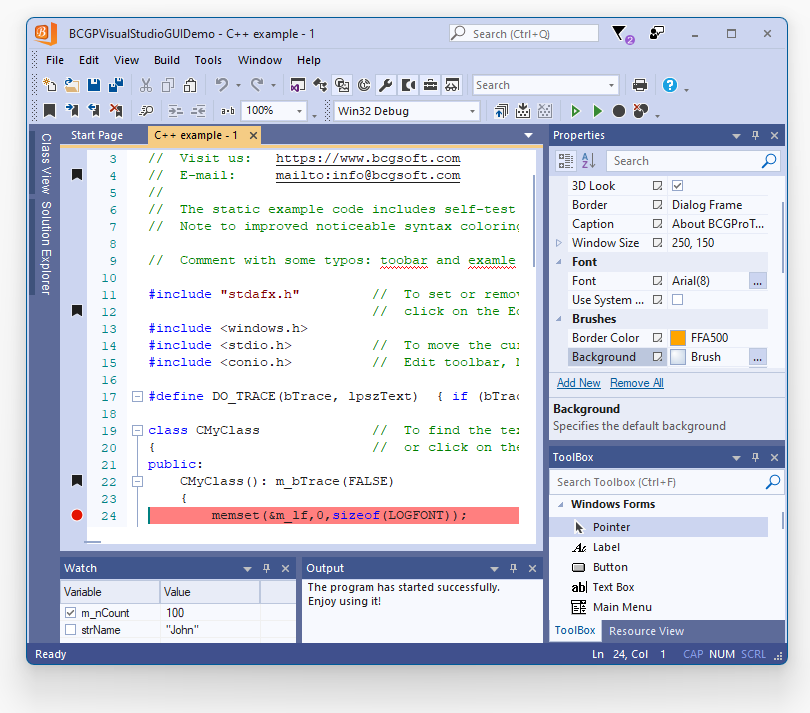Click the blue Help question mark icon
Image resolution: width=810 pixels, height=713 pixels.
(x=670, y=85)
